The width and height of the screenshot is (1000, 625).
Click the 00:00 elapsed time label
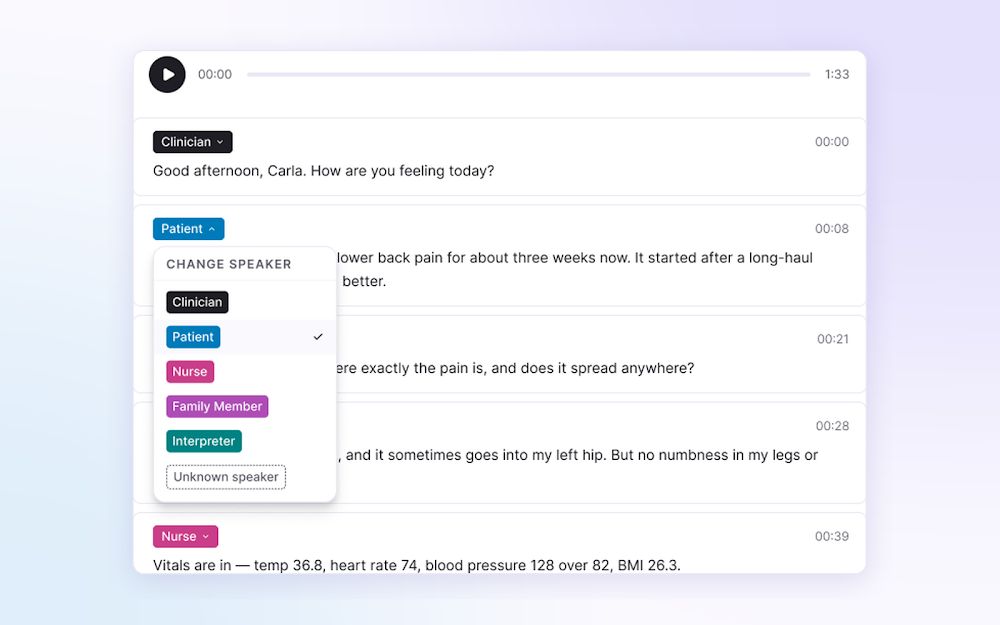point(215,75)
